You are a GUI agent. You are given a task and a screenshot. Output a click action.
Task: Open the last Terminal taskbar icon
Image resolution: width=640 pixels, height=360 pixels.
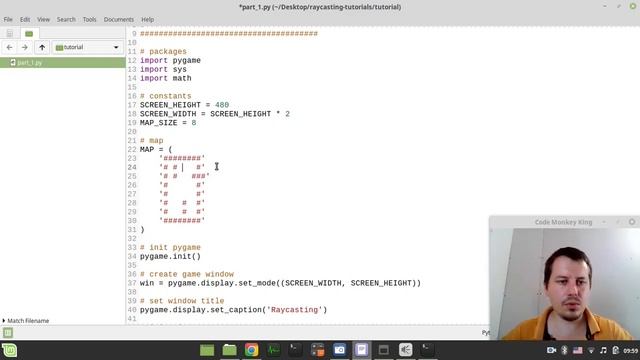tap(428, 350)
